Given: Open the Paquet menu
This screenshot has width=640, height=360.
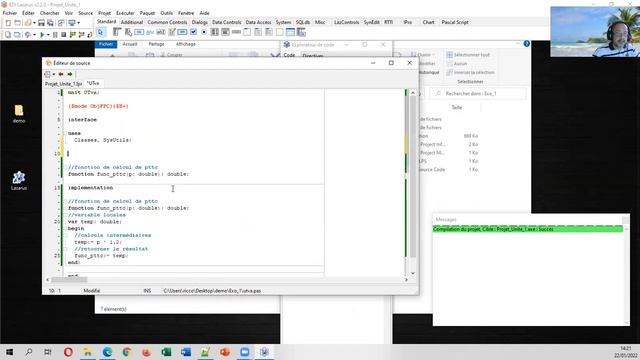Looking at the screenshot, I should pos(147,13).
